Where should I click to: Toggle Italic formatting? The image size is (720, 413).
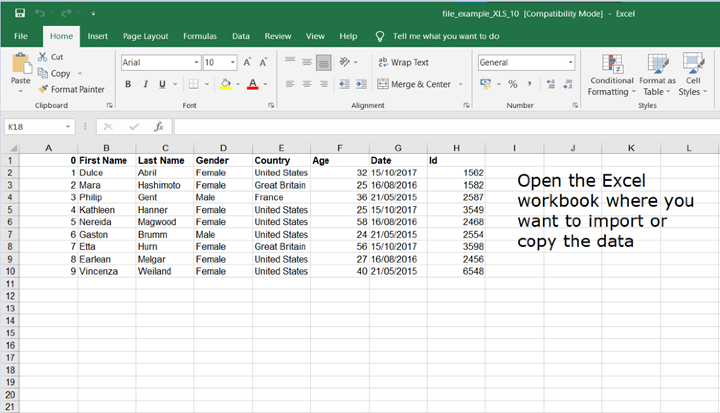(147, 84)
